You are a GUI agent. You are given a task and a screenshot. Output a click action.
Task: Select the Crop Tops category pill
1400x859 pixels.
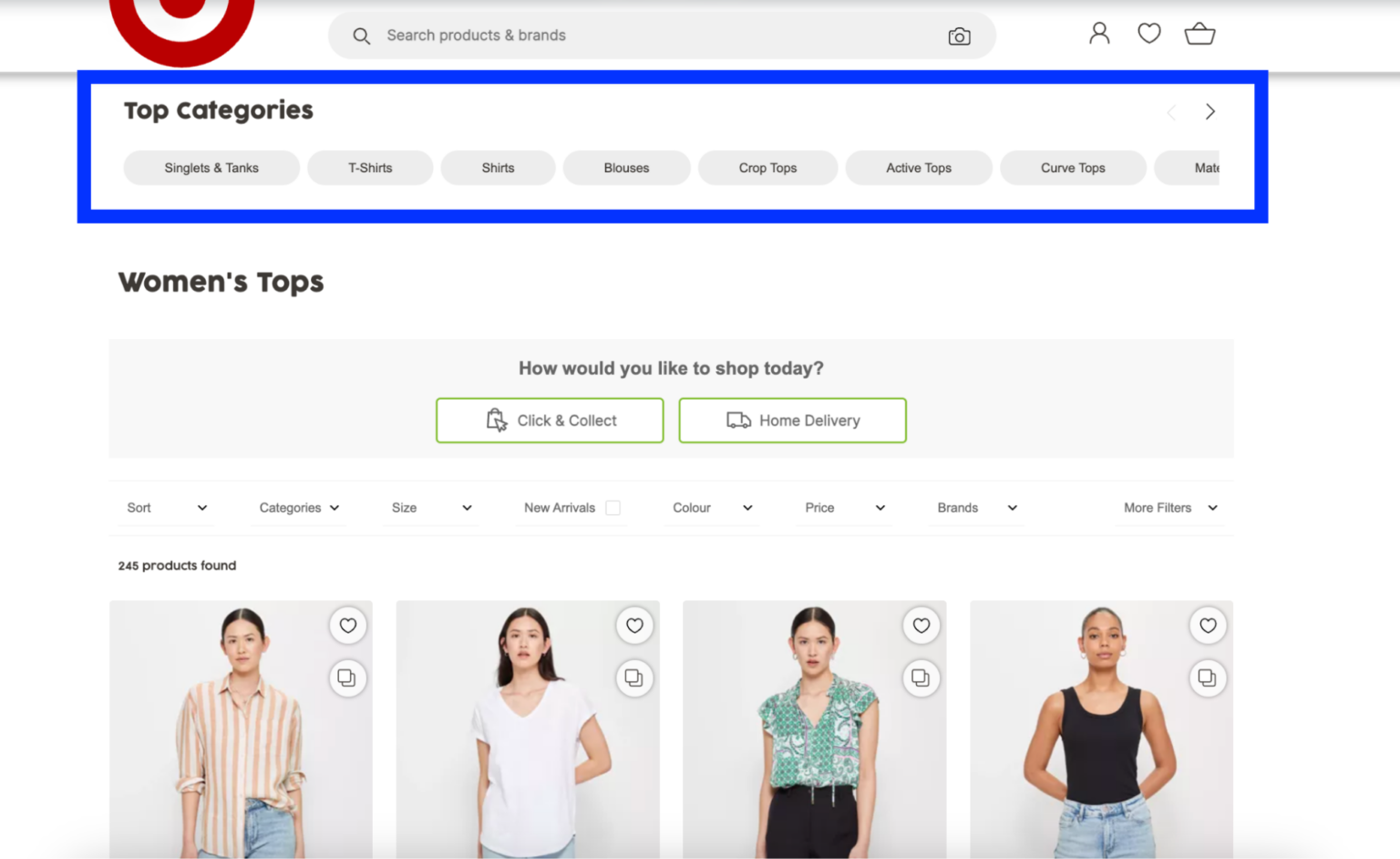coord(767,168)
